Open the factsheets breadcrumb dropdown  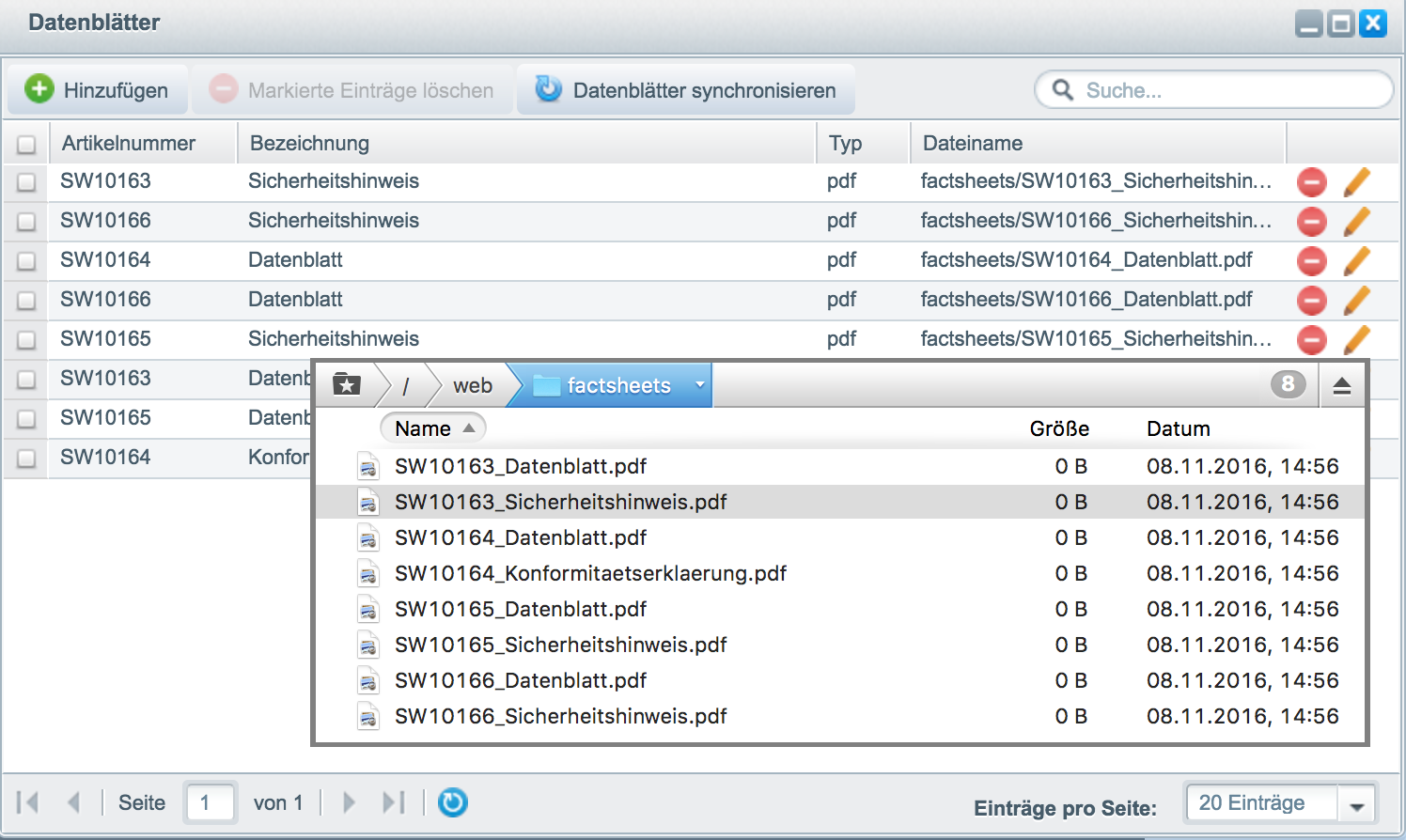pyautogui.click(x=699, y=384)
